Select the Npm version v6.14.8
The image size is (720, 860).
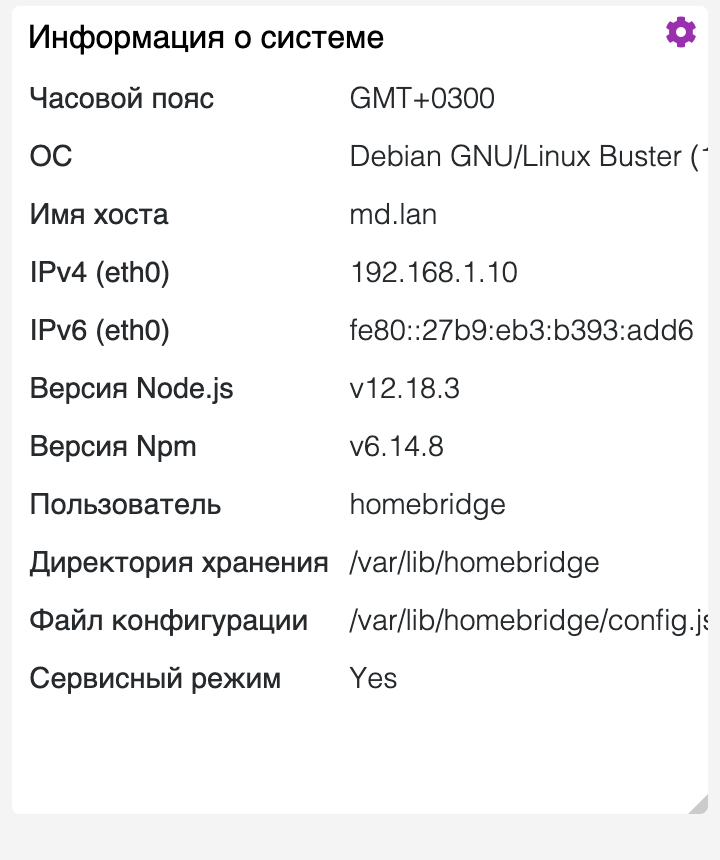[396, 446]
